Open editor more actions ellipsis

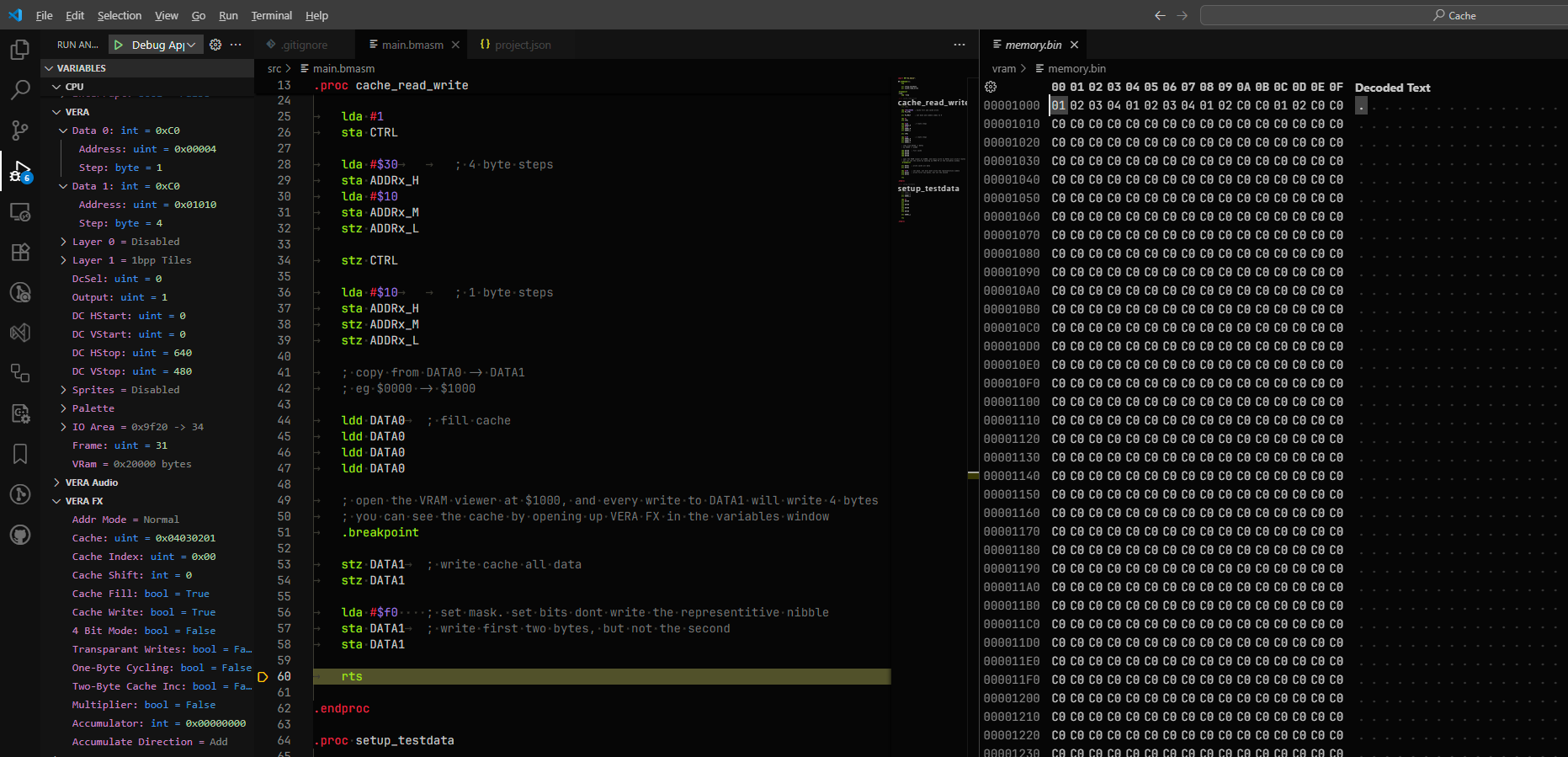959,45
